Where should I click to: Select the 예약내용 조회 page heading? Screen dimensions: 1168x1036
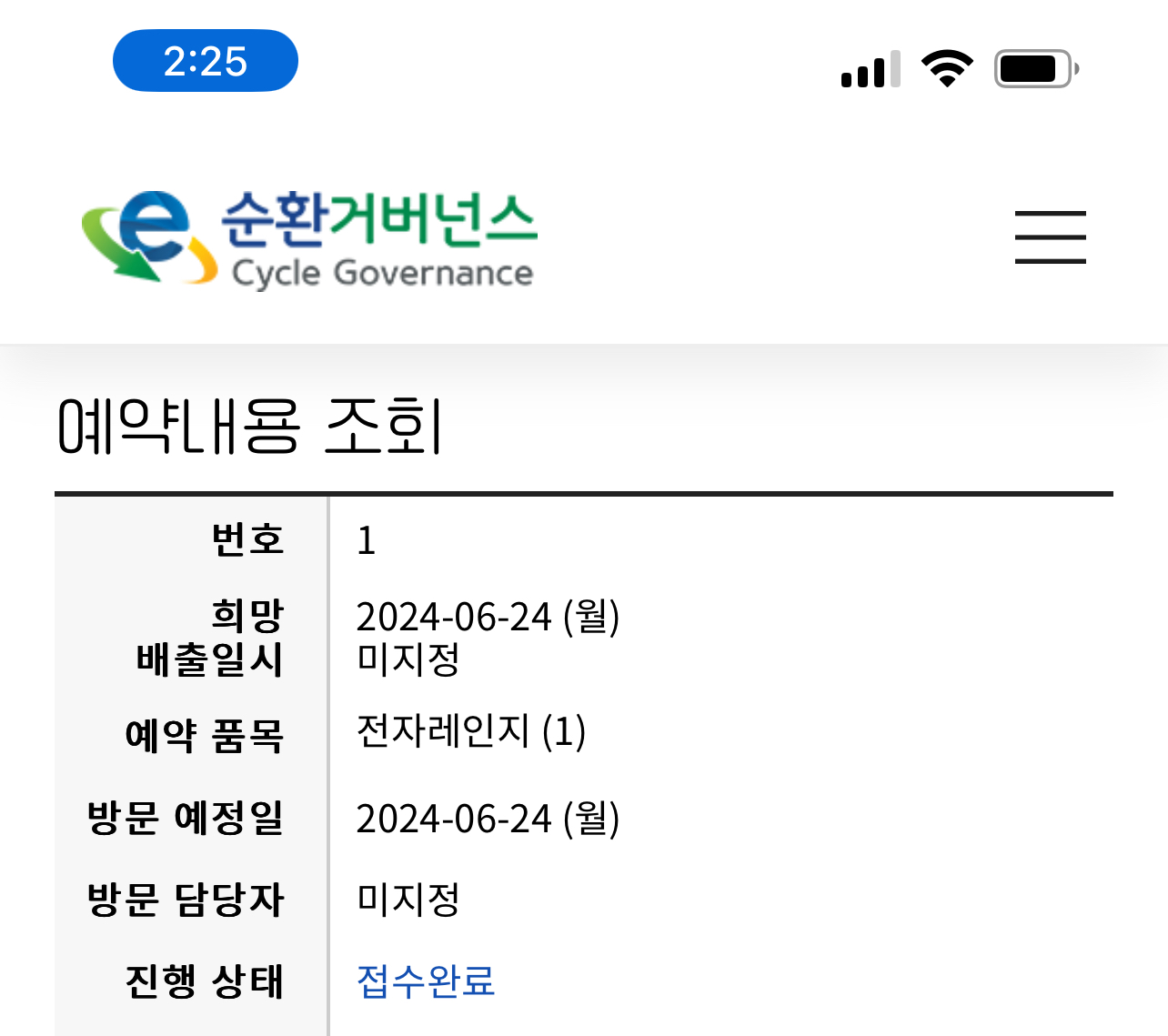[x=249, y=426]
